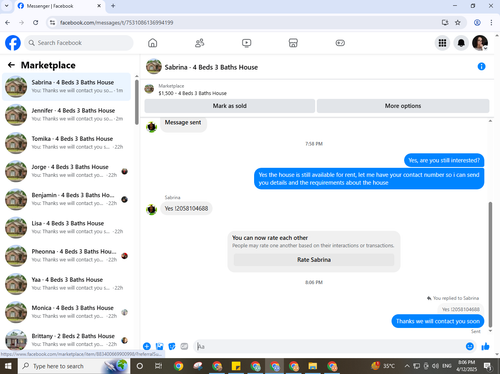500x374 pixels.
Task: Click 'Thanks we will contact you soon' message
Action: pos(438,321)
